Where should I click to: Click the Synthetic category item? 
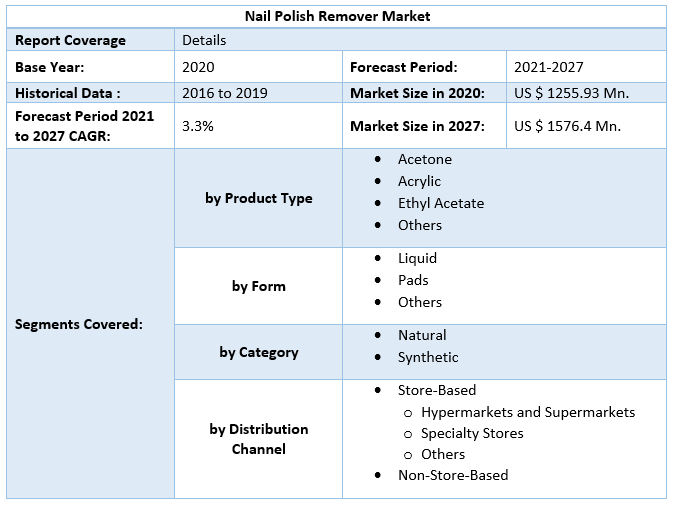428,357
